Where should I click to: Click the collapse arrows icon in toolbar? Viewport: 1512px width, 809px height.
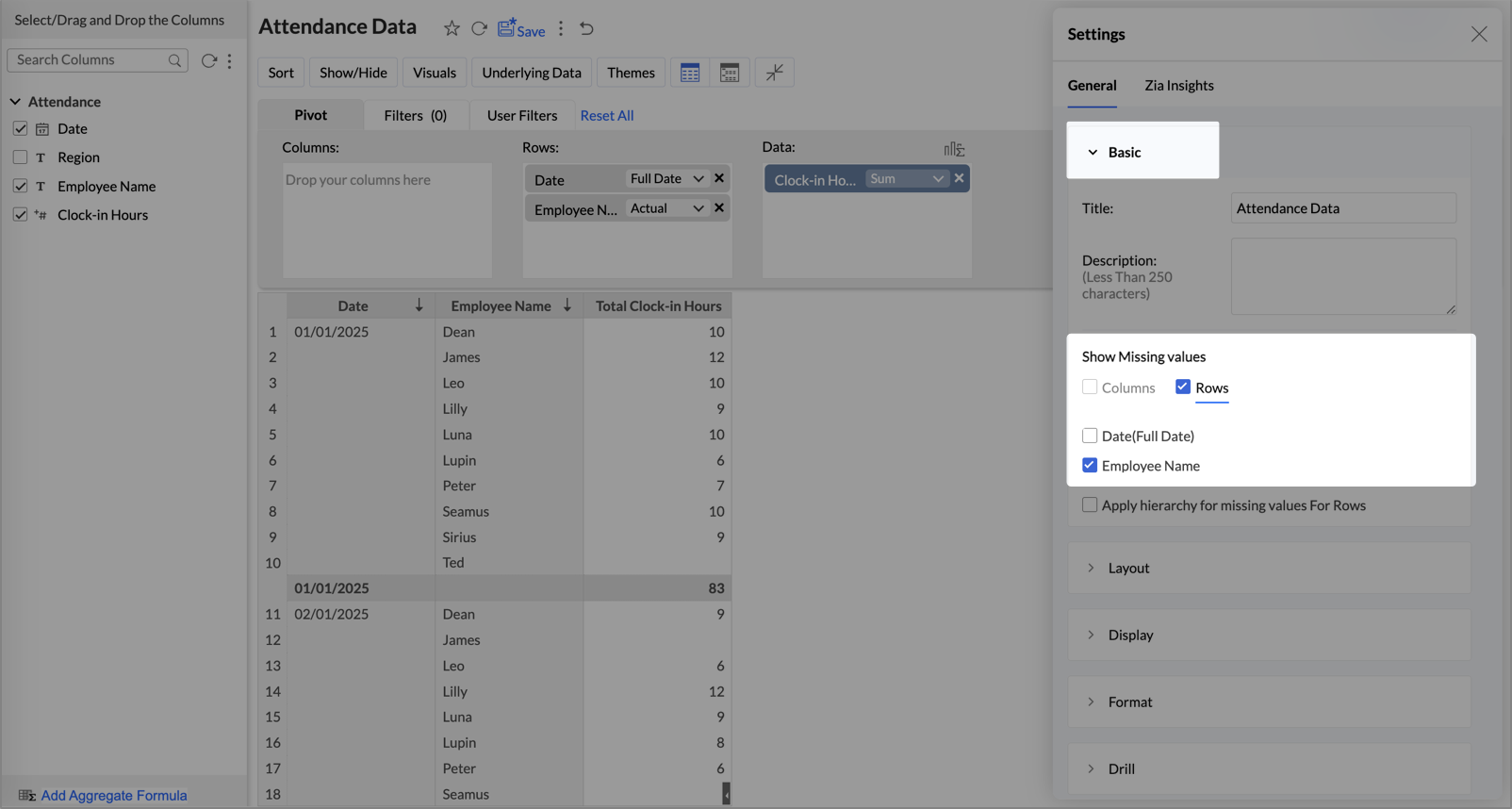point(774,73)
